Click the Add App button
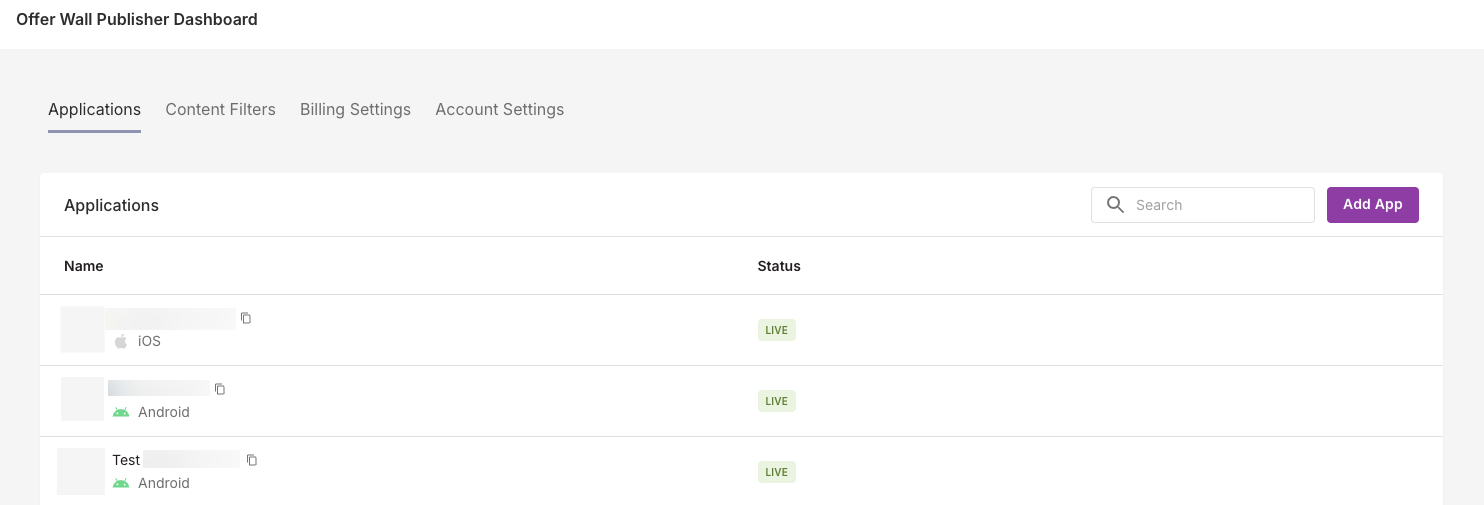This screenshot has width=1484, height=505. 1372,205
